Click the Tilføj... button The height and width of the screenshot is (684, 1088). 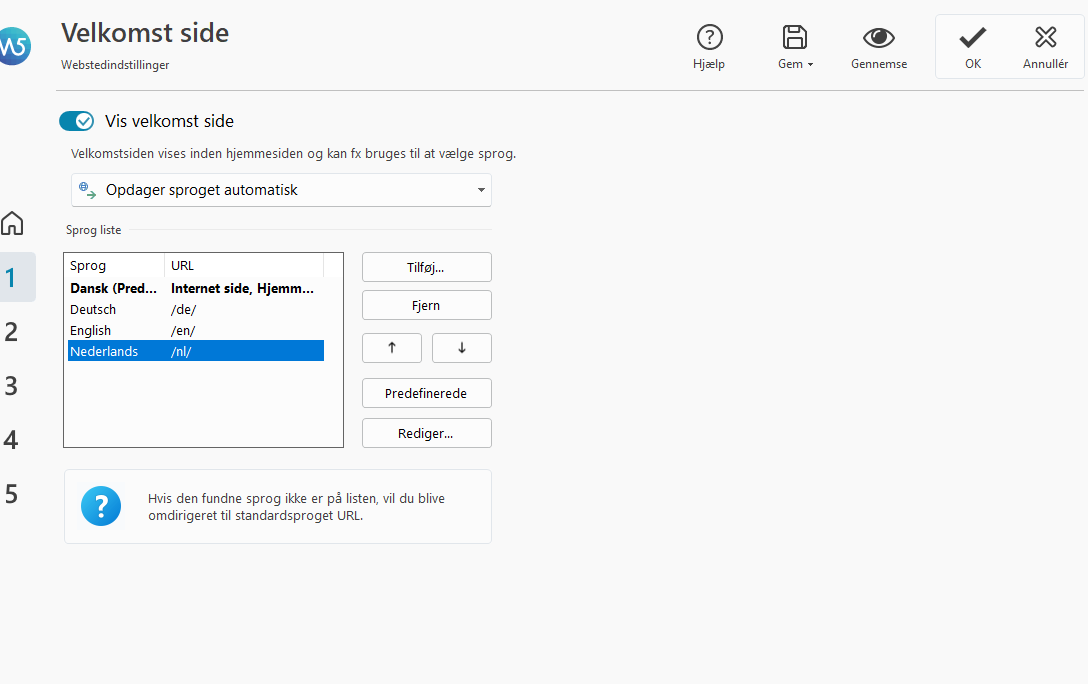coord(426,267)
